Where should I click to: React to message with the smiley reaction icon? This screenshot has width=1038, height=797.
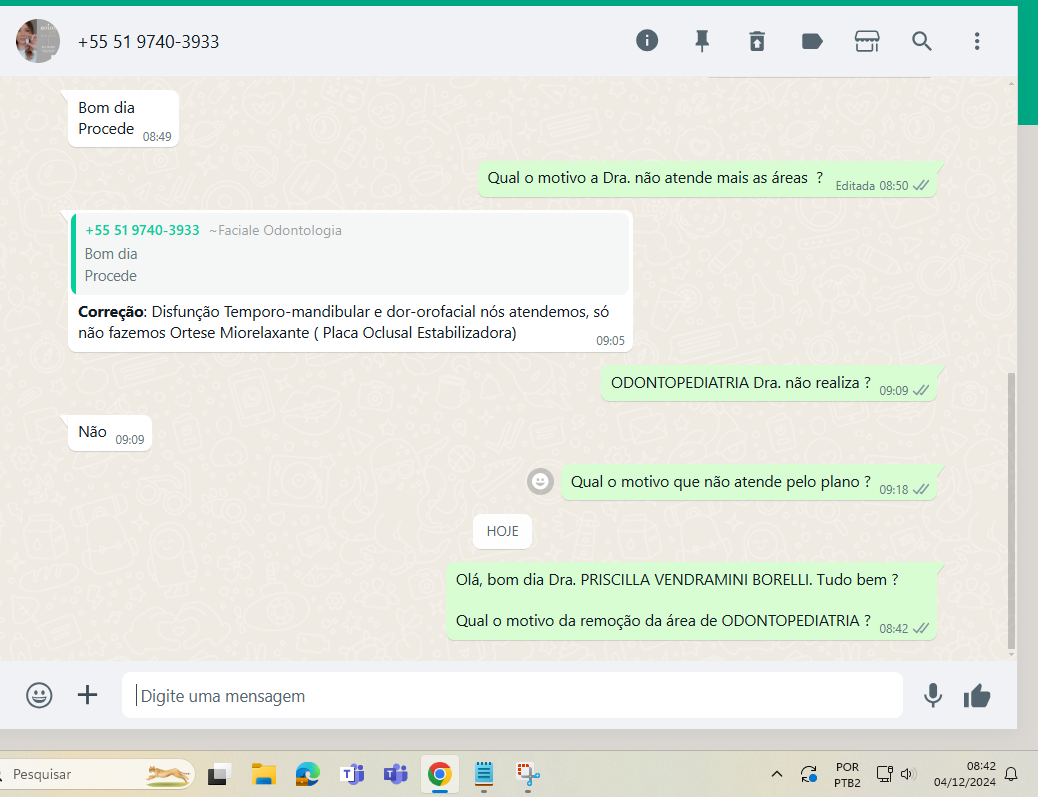pyautogui.click(x=540, y=481)
